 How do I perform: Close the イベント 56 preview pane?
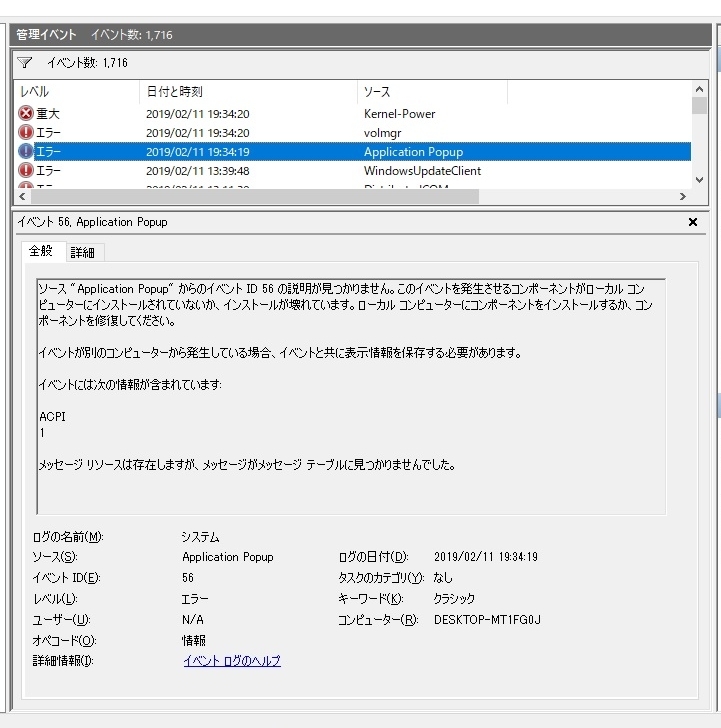point(693,223)
